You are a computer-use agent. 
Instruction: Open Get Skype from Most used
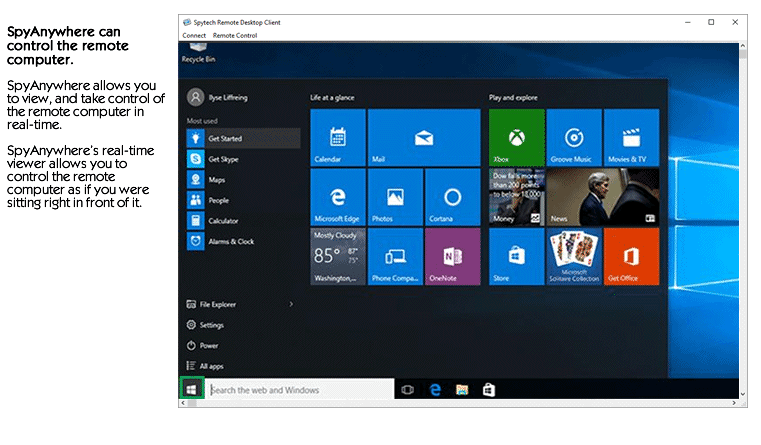243,159
